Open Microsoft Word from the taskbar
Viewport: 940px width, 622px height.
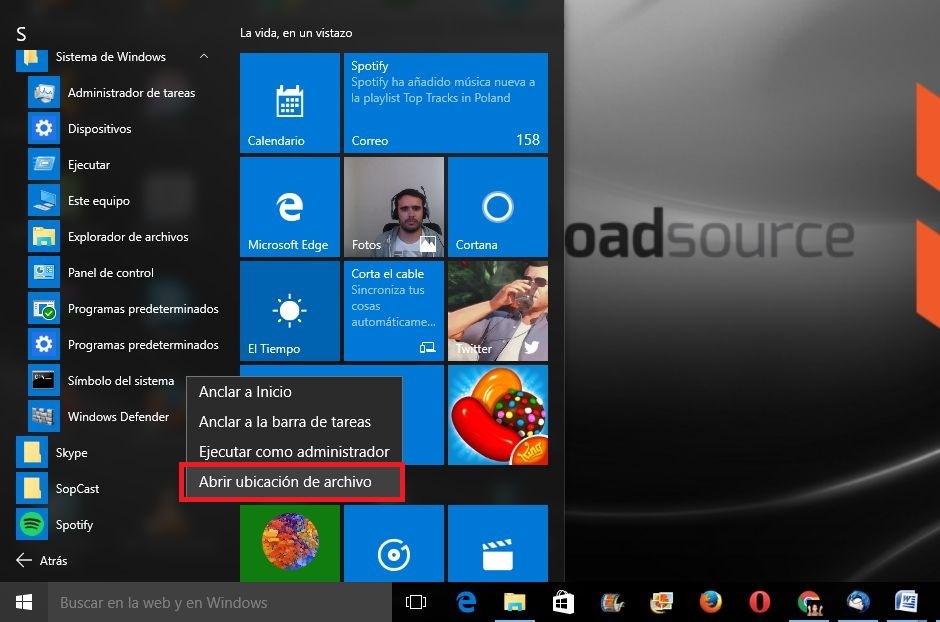[x=906, y=602]
